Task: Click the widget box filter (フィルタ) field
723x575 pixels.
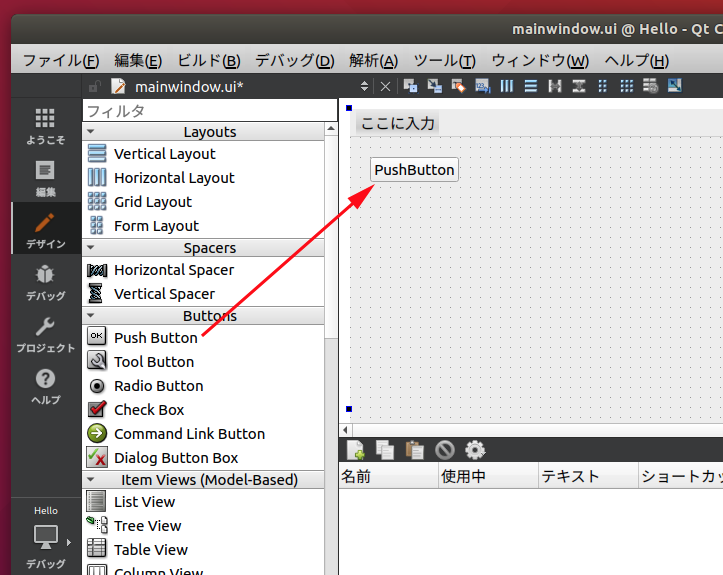Action: pyautogui.click(x=210, y=111)
